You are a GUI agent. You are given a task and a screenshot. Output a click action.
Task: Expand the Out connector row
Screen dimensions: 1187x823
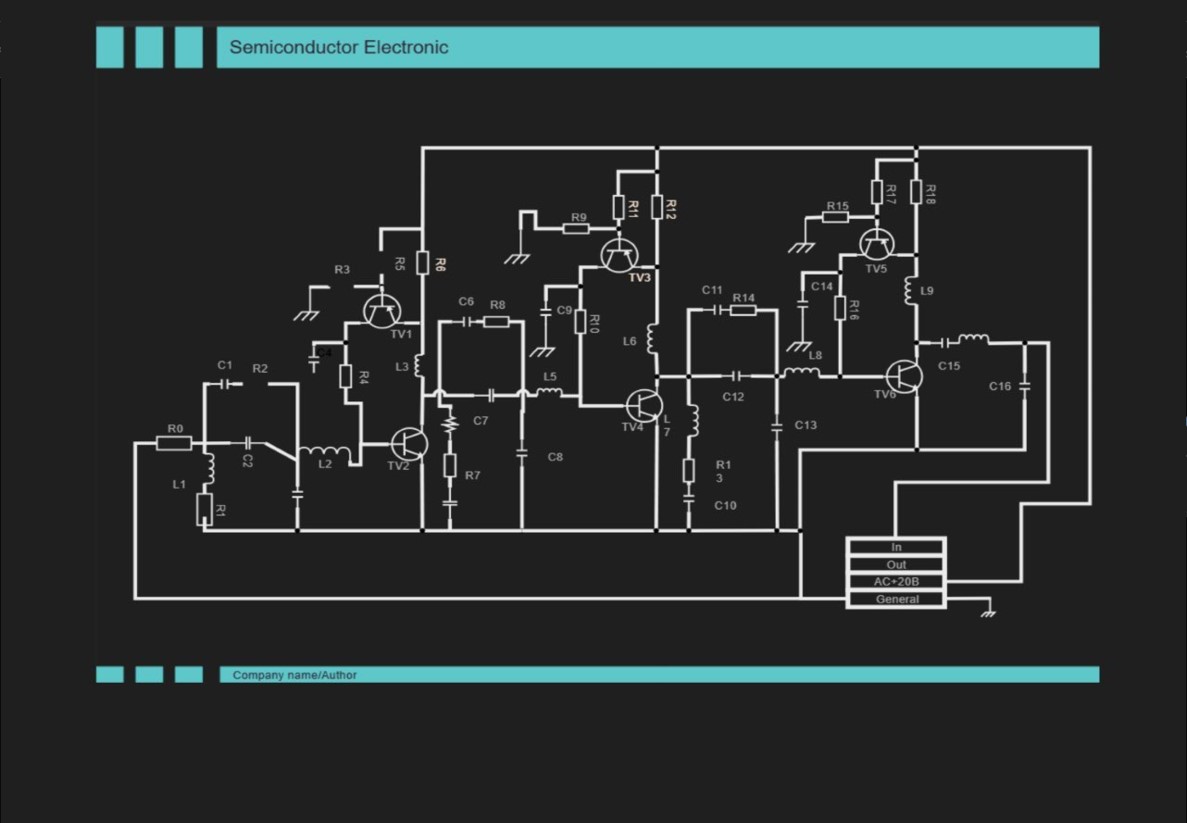[x=895, y=564]
